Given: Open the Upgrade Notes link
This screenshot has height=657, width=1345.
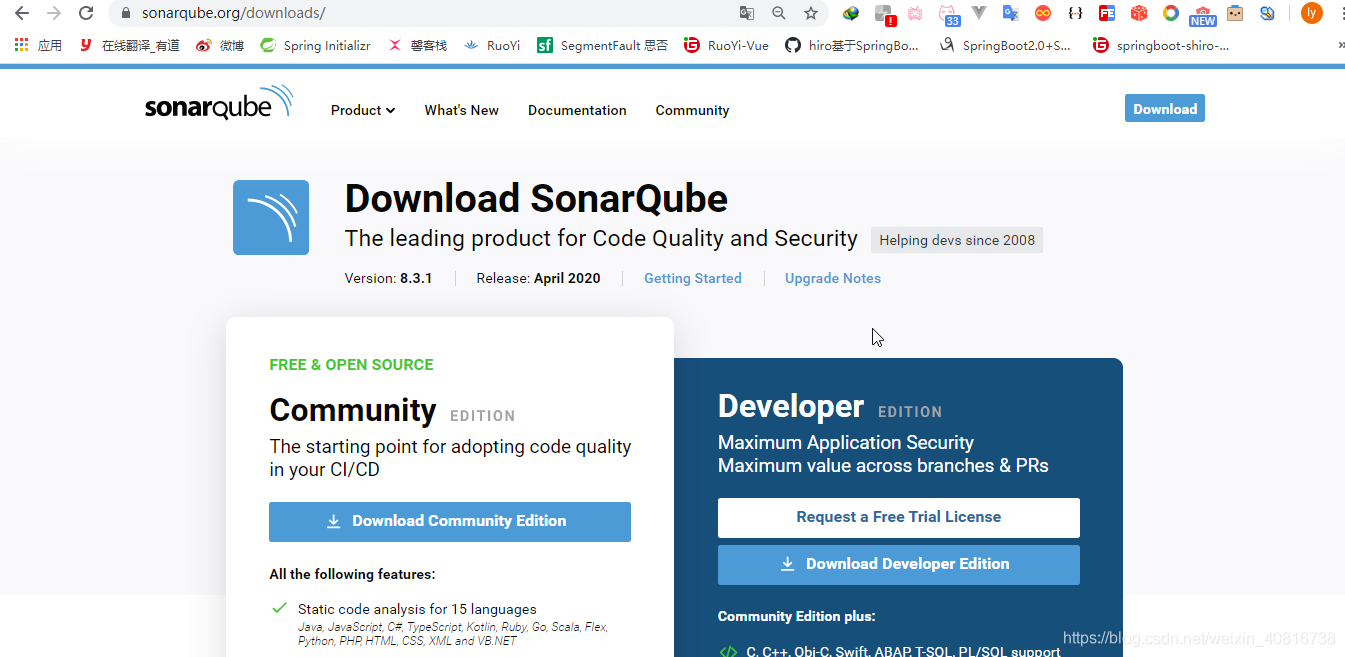Looking at the screenshot, I should 833,278.
